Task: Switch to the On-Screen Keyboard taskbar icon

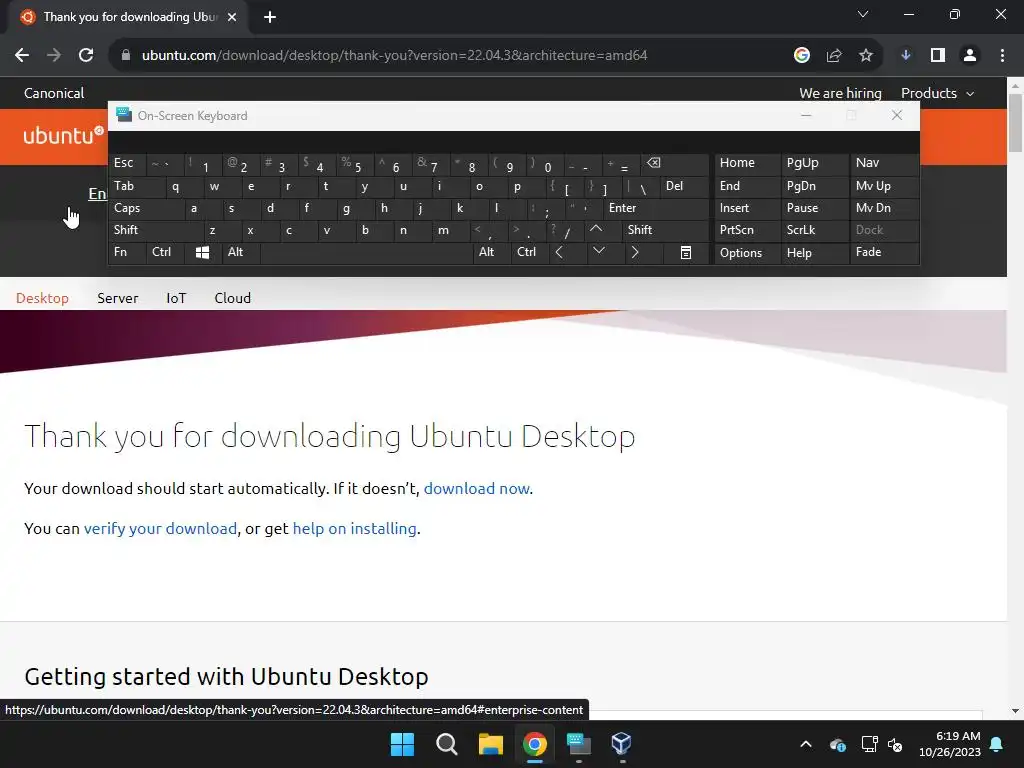Action: click(x=579, y=744)
